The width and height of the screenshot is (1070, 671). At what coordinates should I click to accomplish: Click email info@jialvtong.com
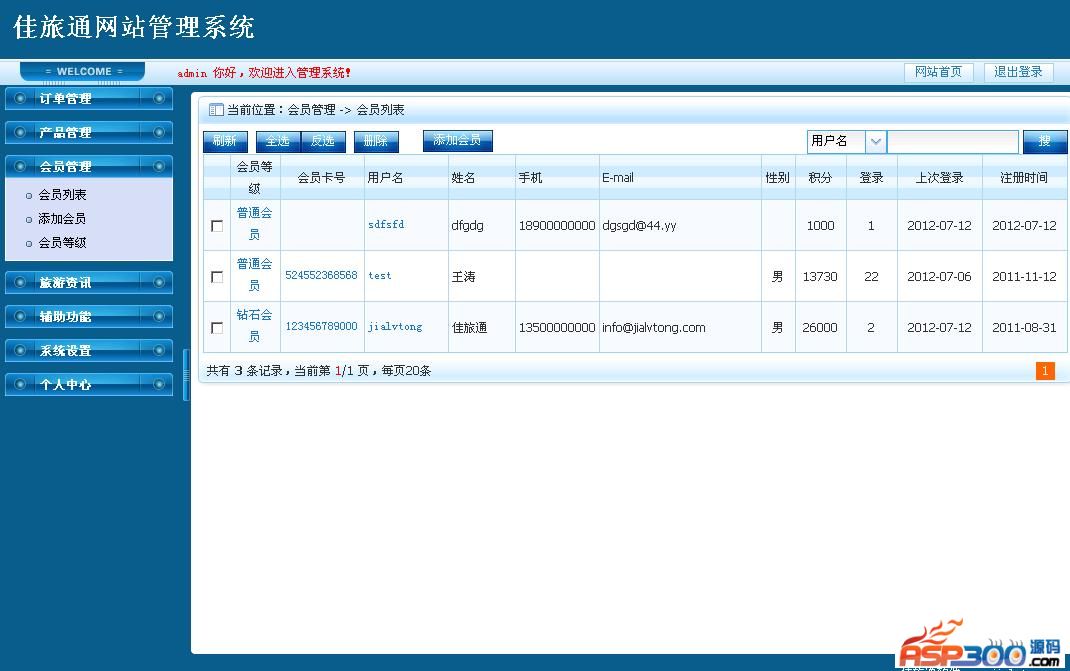point(654,328)
